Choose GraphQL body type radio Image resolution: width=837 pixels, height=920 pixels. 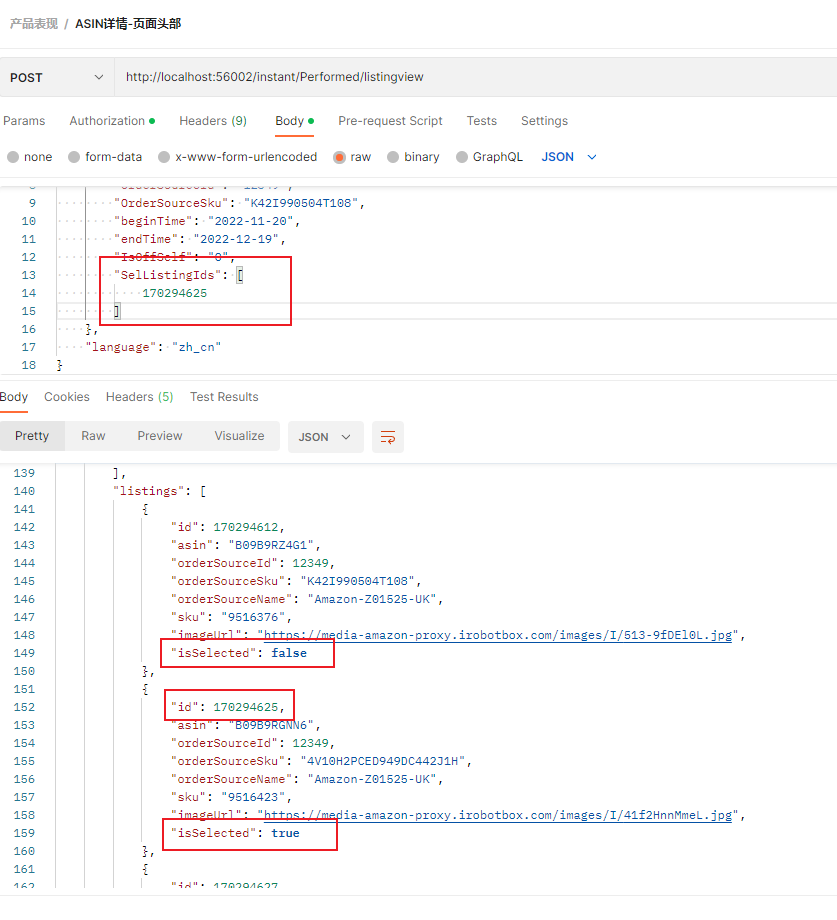(x=462, y=157)
